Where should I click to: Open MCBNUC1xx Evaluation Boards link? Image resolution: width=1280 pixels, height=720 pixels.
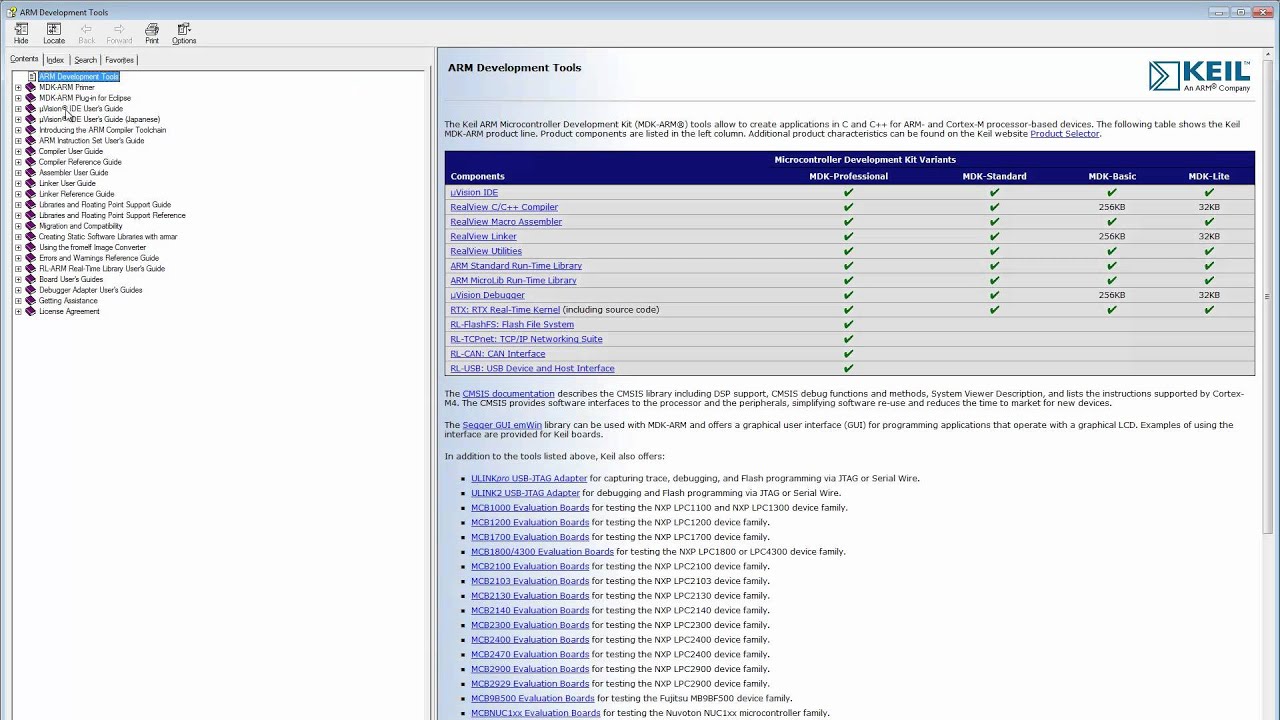pos(536,713)
